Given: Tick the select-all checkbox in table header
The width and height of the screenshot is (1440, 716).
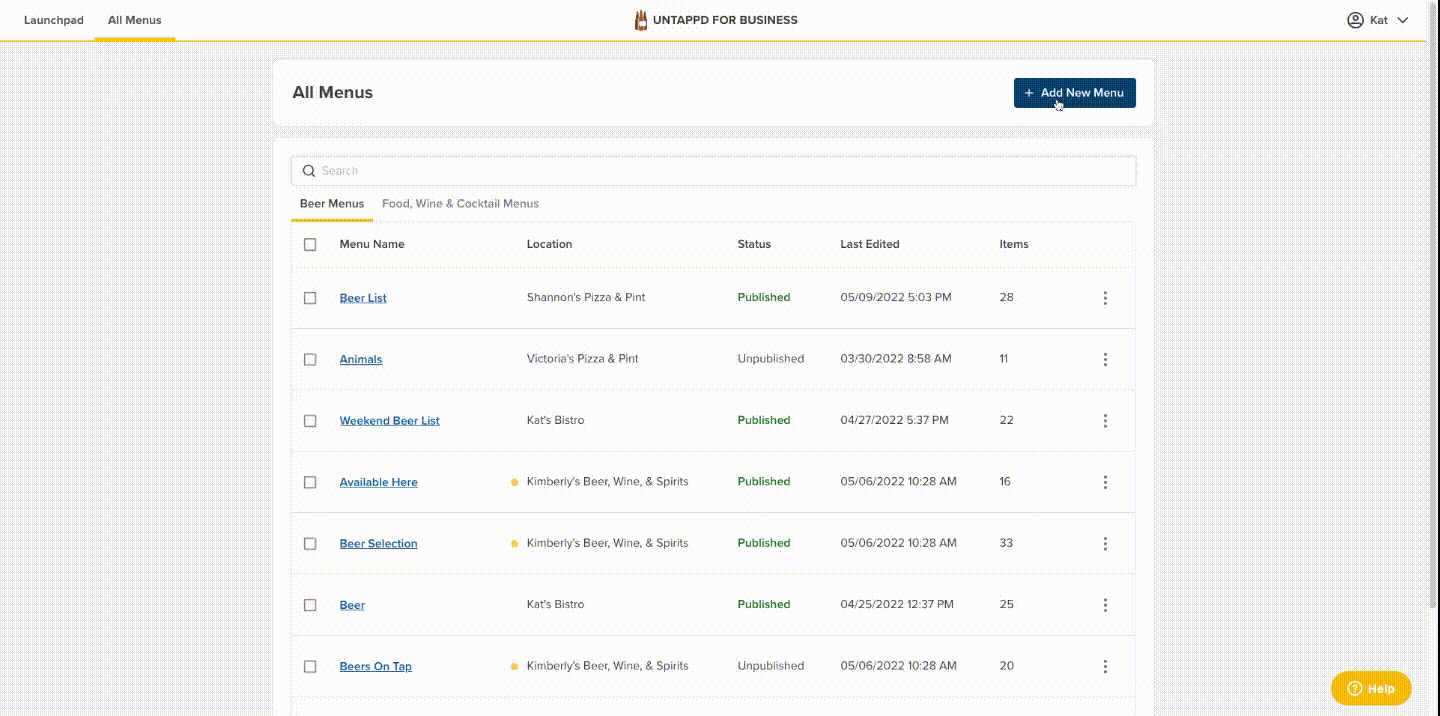Looking at the screenshot, I should [x=310, y=244].
